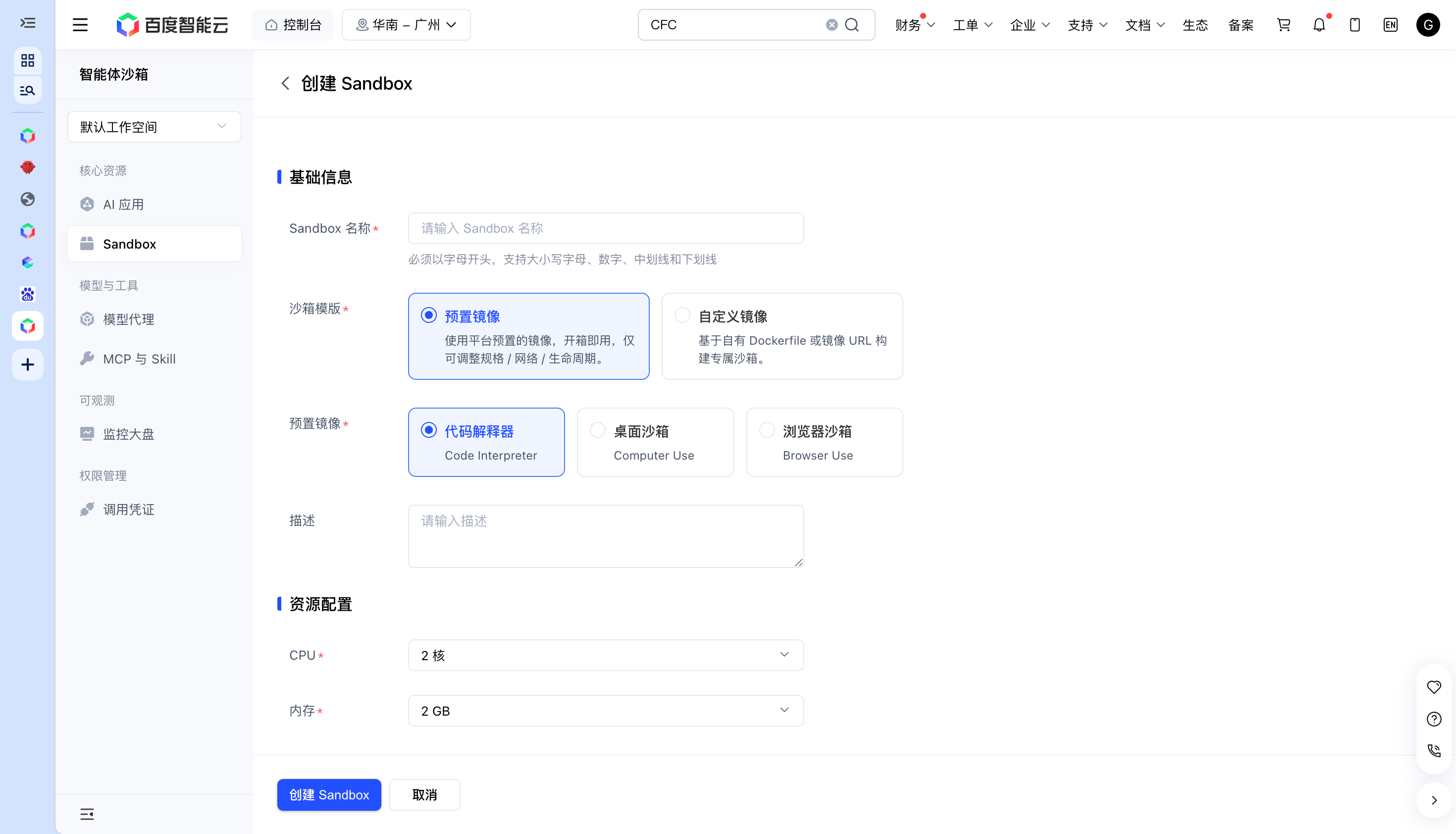Open 监控大盘 in sidebar
This screenshot has height=834, width=1456.
tap(154, 434)
